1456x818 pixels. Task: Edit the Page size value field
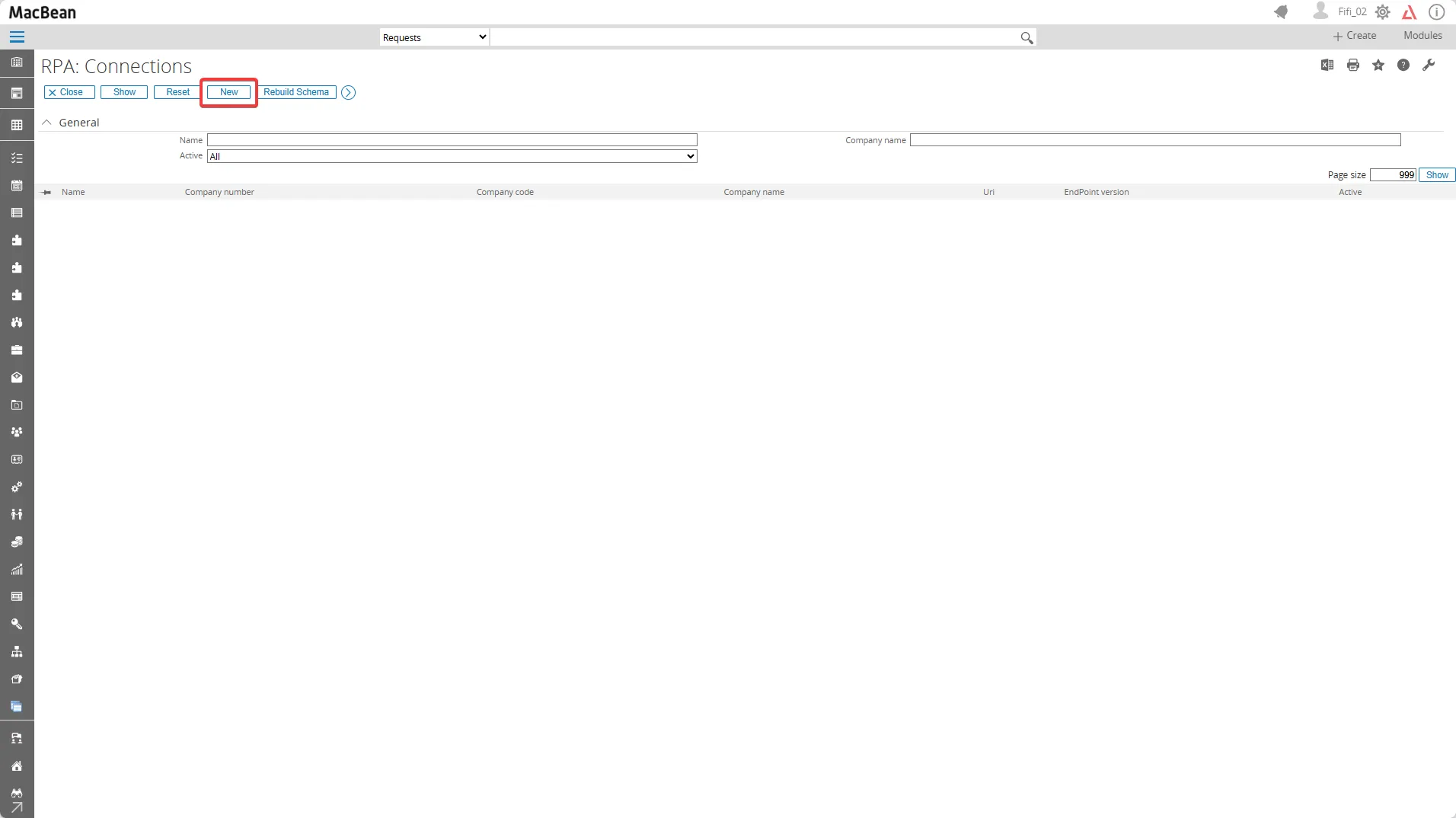point(1394,174)
